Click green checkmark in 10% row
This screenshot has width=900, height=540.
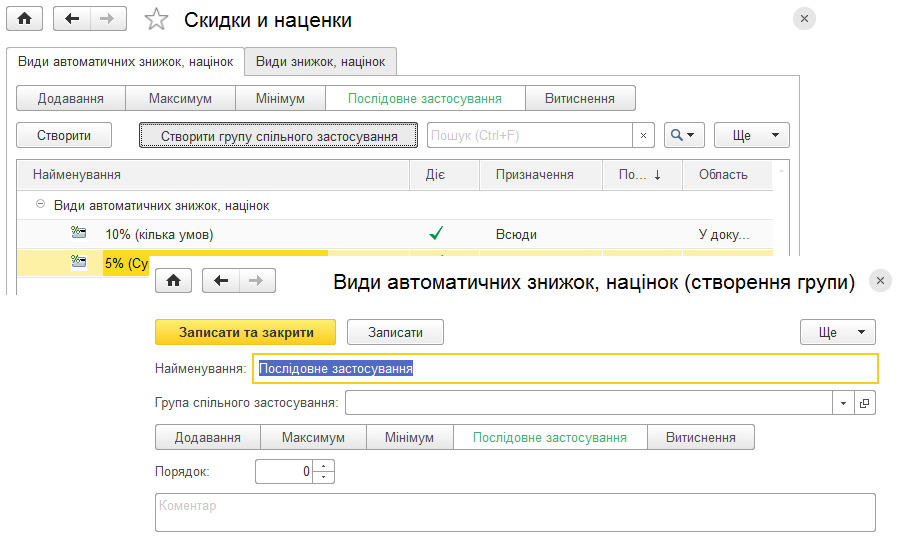pyautogui.click(x=436, y=233)
